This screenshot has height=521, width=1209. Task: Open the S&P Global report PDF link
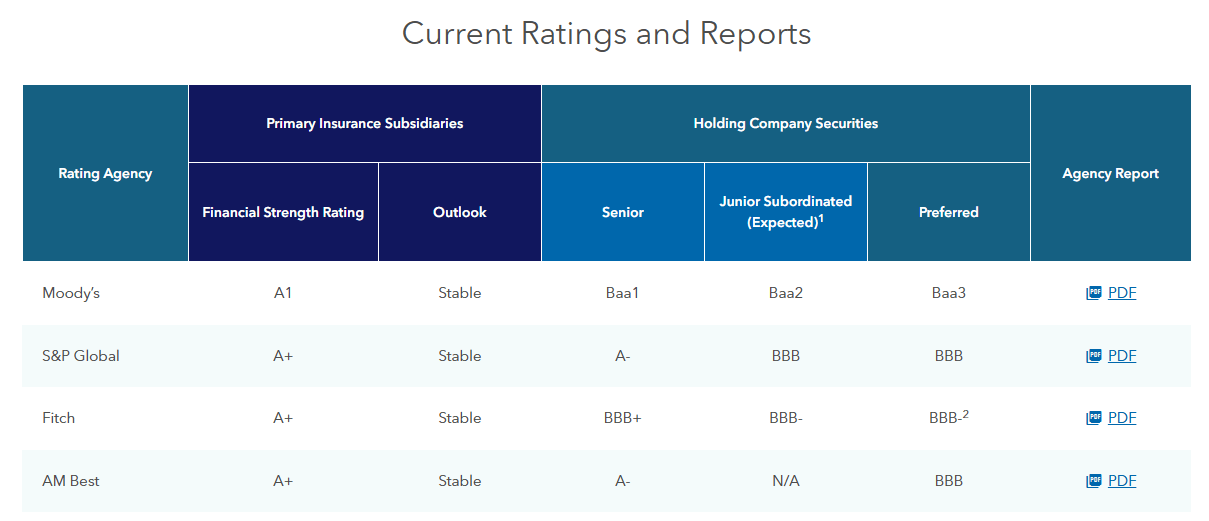1122,356
